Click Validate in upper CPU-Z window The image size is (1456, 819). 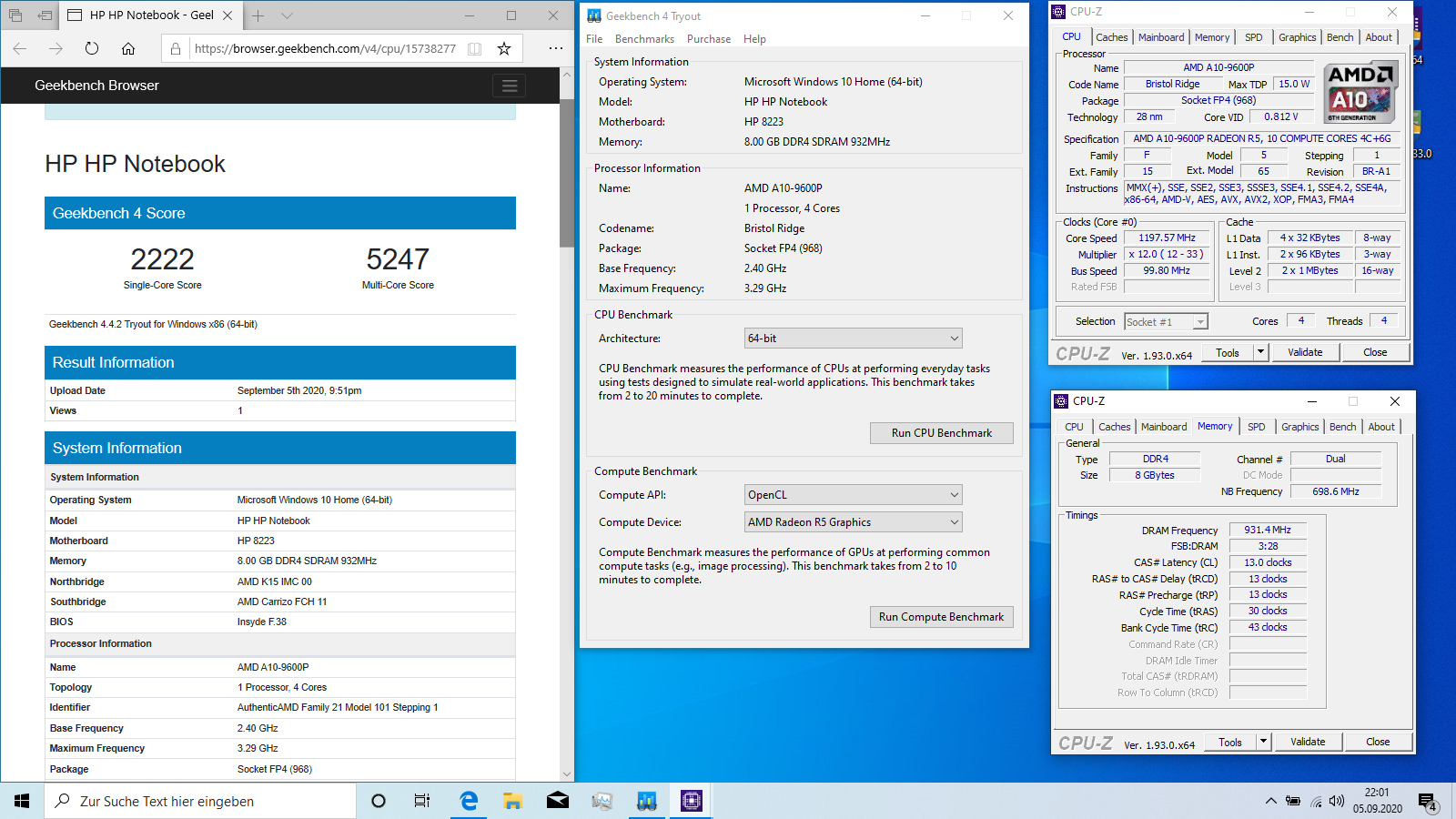tap(1305, 353)
